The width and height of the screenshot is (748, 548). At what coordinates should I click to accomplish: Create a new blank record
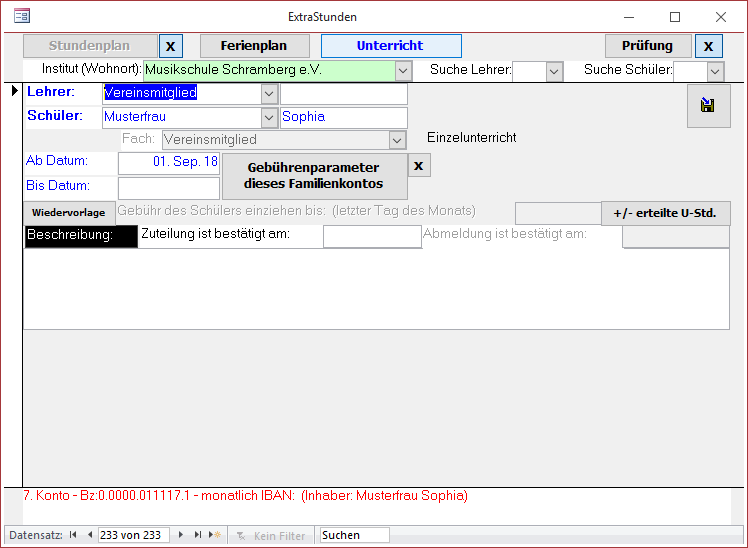214,536
